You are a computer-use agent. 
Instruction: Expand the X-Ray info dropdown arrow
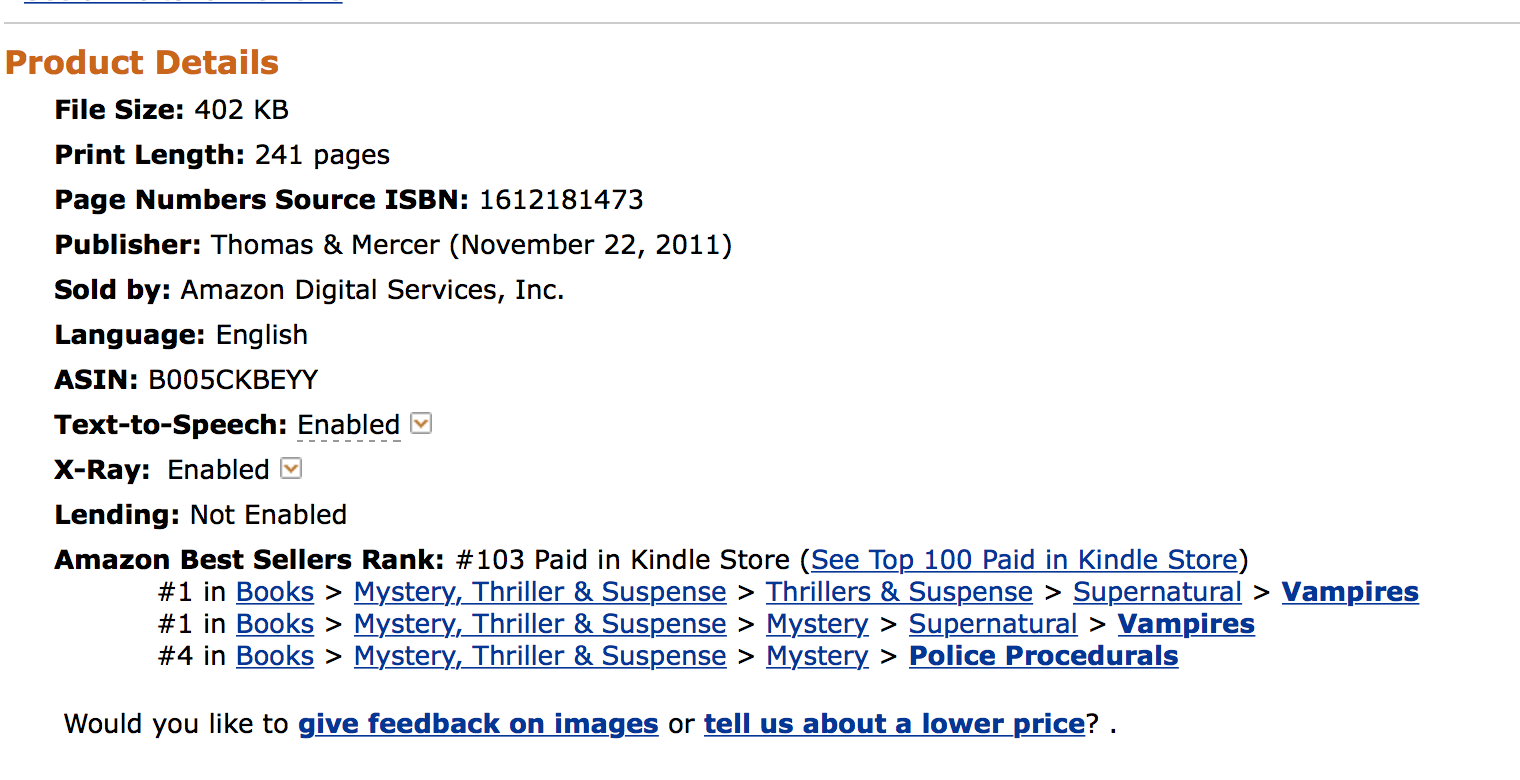(291, 469)
